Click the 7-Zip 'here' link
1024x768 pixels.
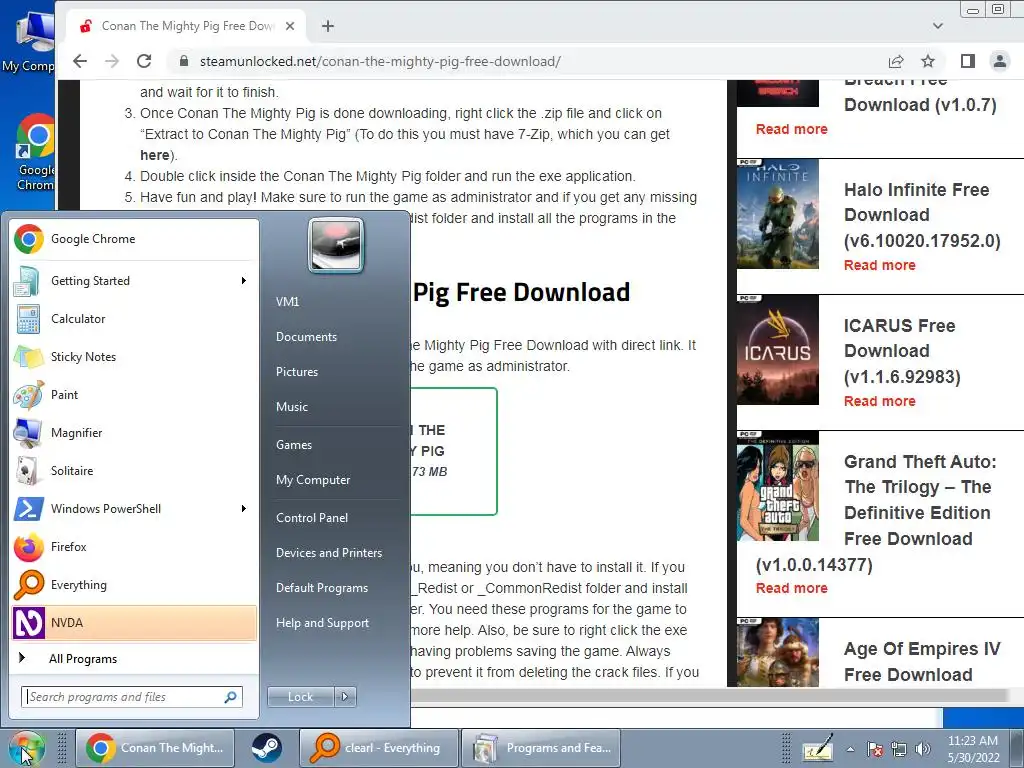click(x=154, y=155)
